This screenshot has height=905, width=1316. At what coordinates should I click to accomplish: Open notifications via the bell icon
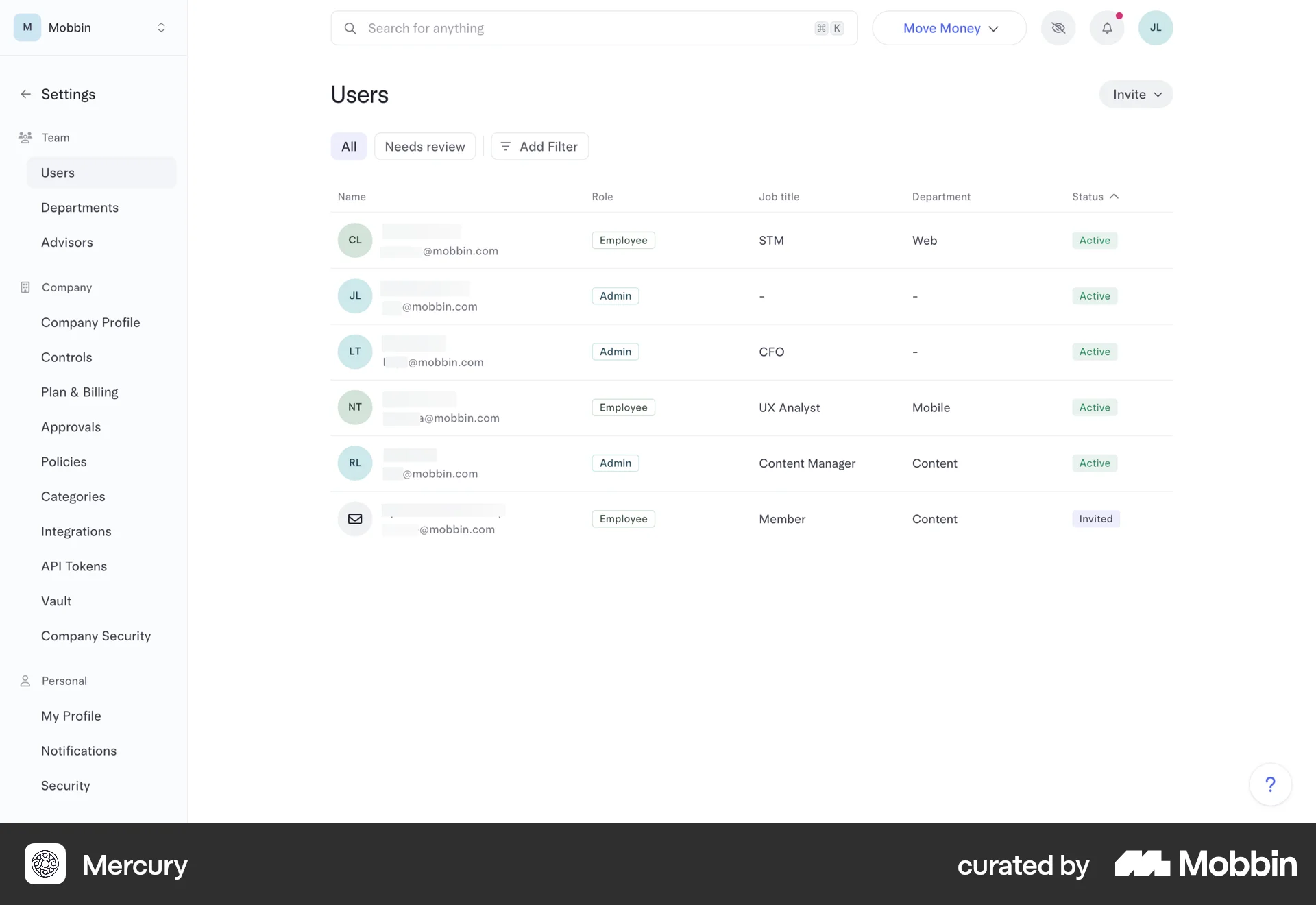[x=1106, y=28]
